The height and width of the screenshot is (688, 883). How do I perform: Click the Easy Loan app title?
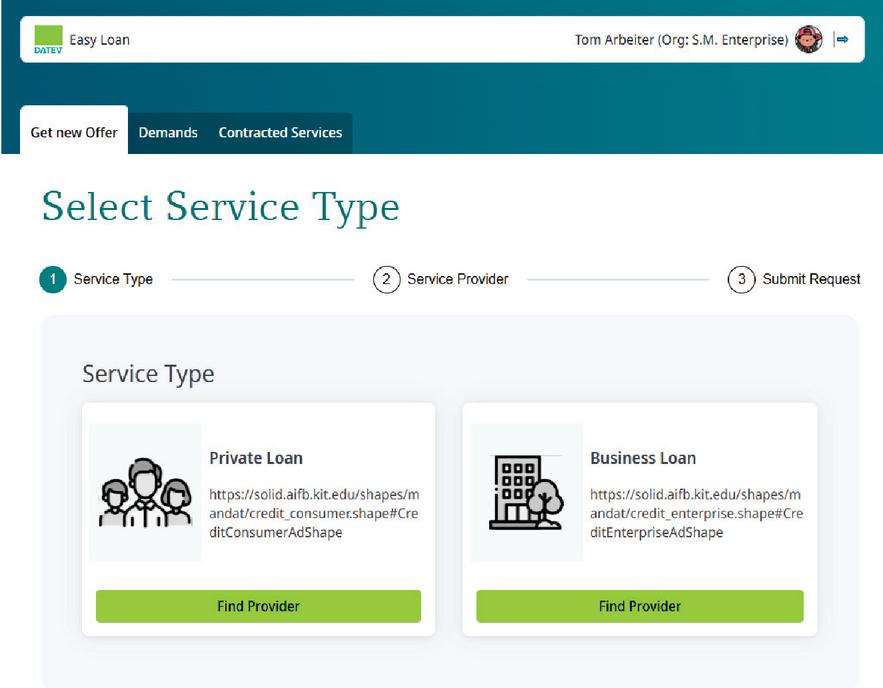99,40
